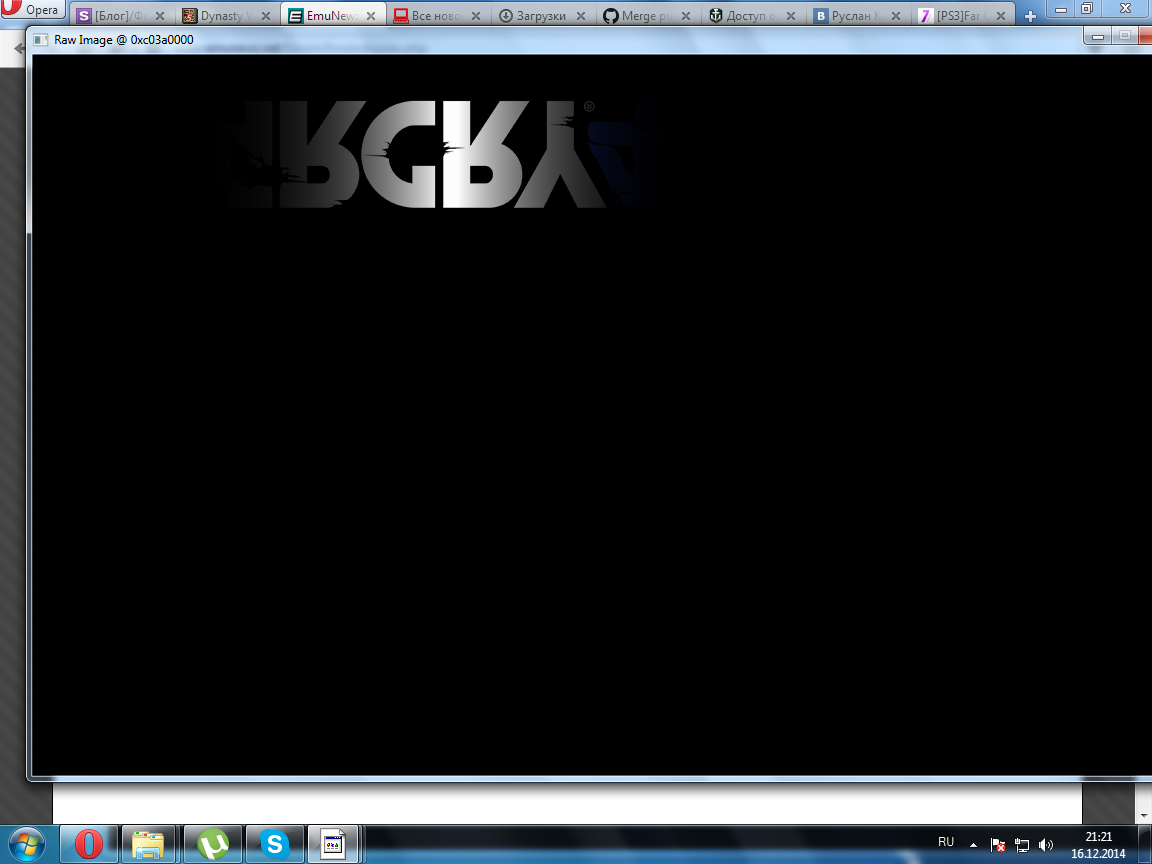Image resolution: width=1152 pixels, height=864 pixels.
Task: Open a new browser tab
Action: [1030, 16]
